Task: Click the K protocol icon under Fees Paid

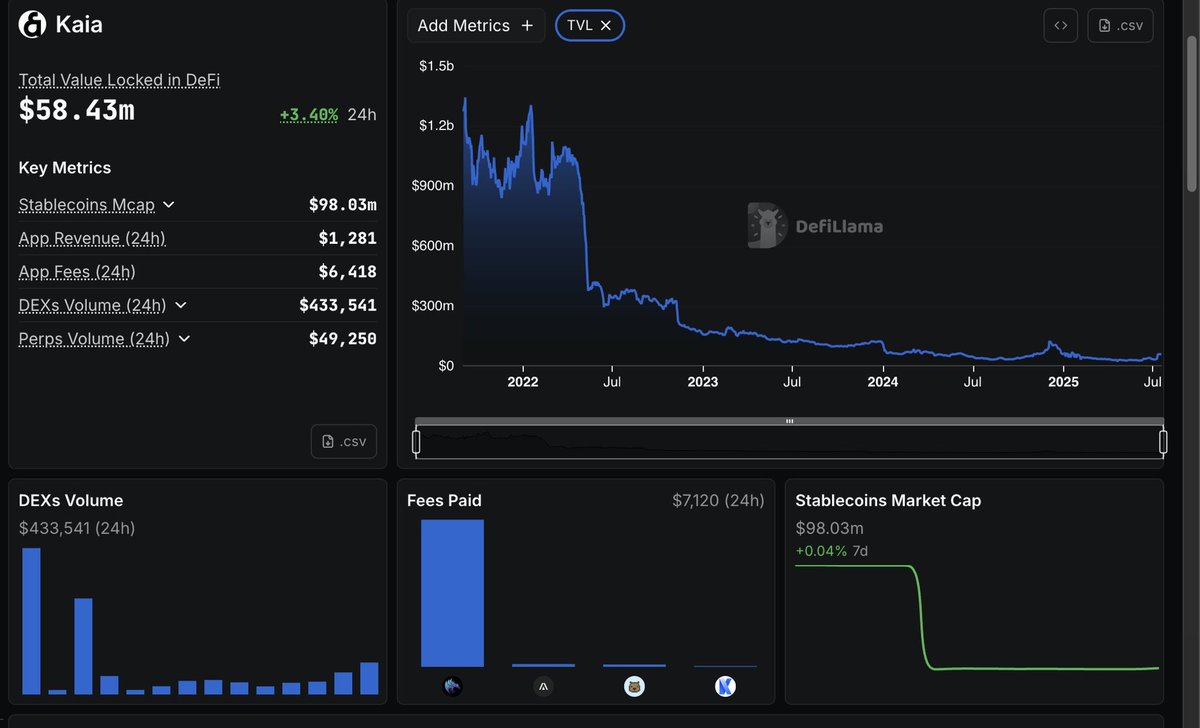Action: tap(725, 686)
